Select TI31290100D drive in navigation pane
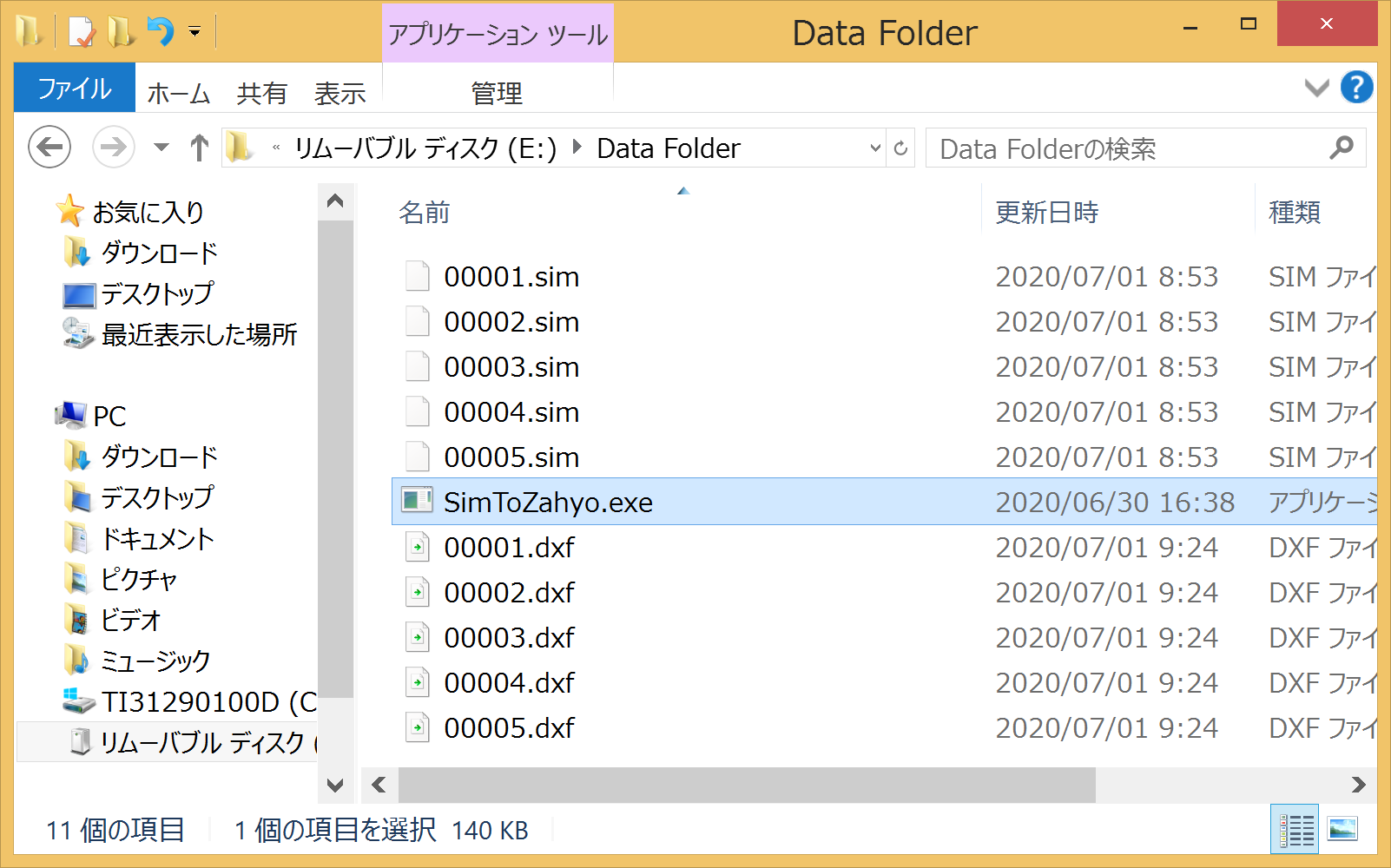 click(x=208, y=701)
